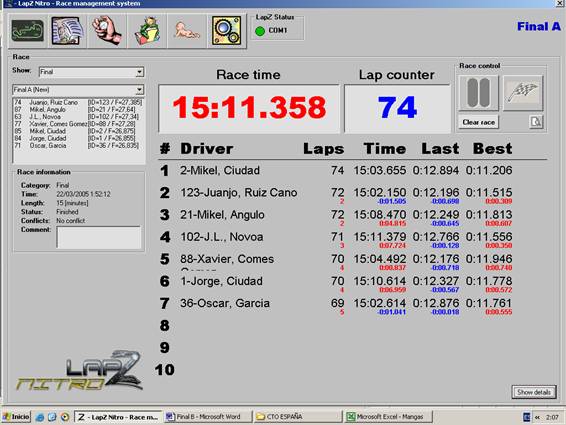The height and width of the screenshot is (425, 566).
Task: Select Mikel, Ciudad in the driver list
Action: point(78,131)
